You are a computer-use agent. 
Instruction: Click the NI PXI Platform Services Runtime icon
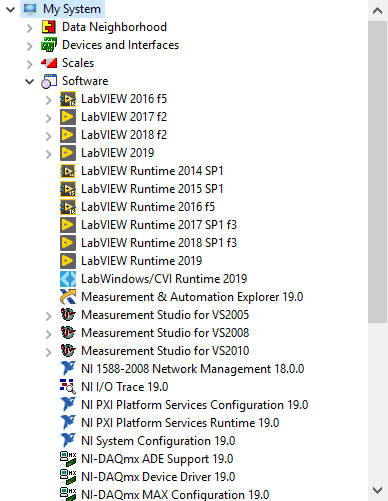68,422
